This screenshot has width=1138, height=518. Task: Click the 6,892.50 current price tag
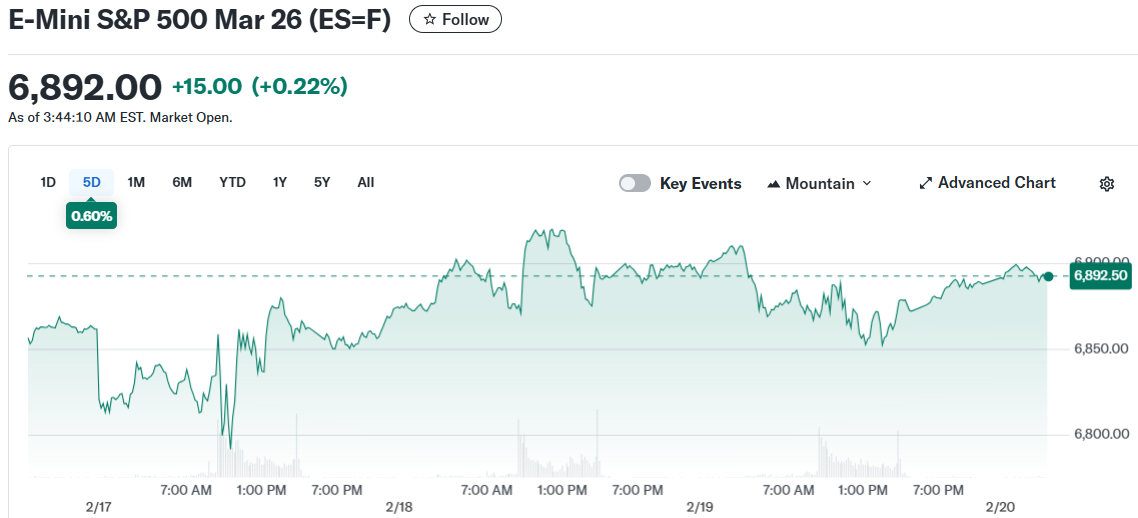(1100, 276)
